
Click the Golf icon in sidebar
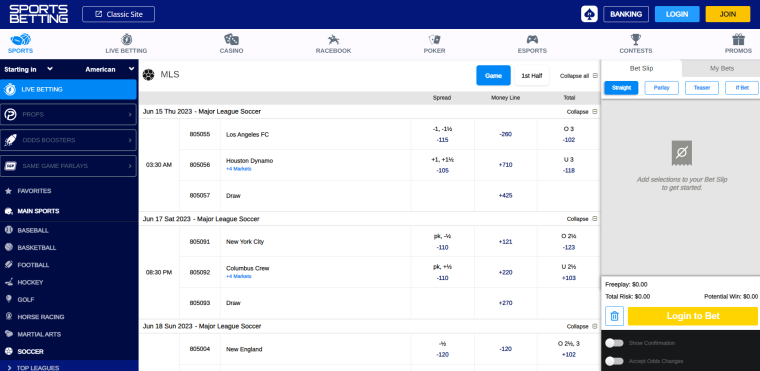8,299
